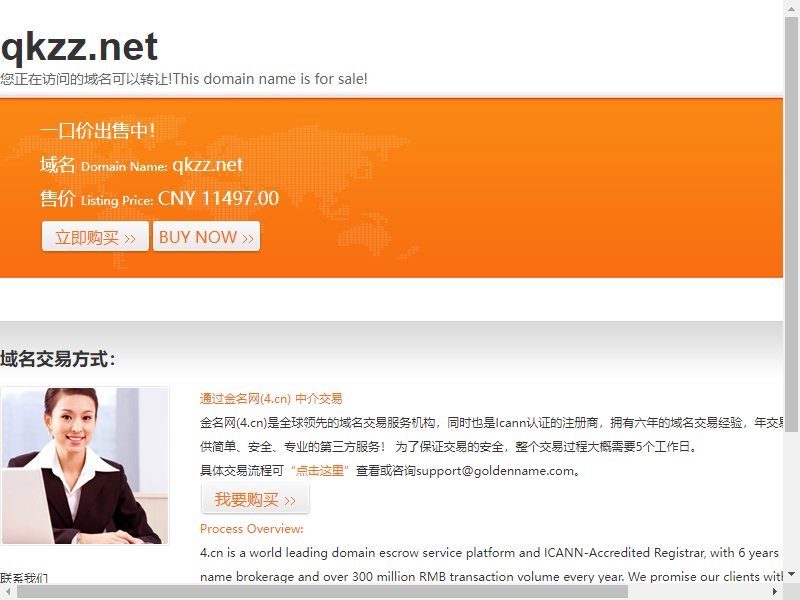
Task: Click the 我要购买 button
Action: coord(255,499)
